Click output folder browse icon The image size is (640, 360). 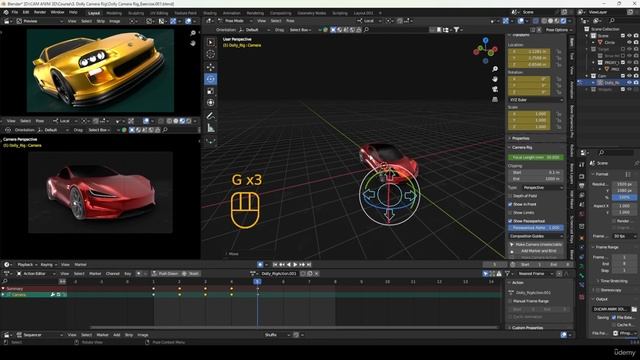click(634, 309)
